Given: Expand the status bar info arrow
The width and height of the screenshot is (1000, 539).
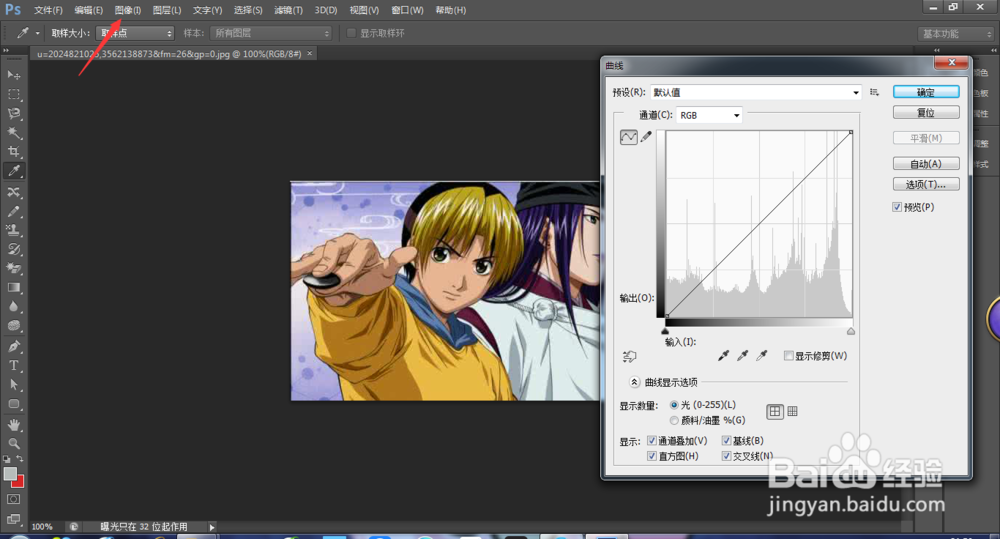Looking at the screenshot, I should click(212, 527).
